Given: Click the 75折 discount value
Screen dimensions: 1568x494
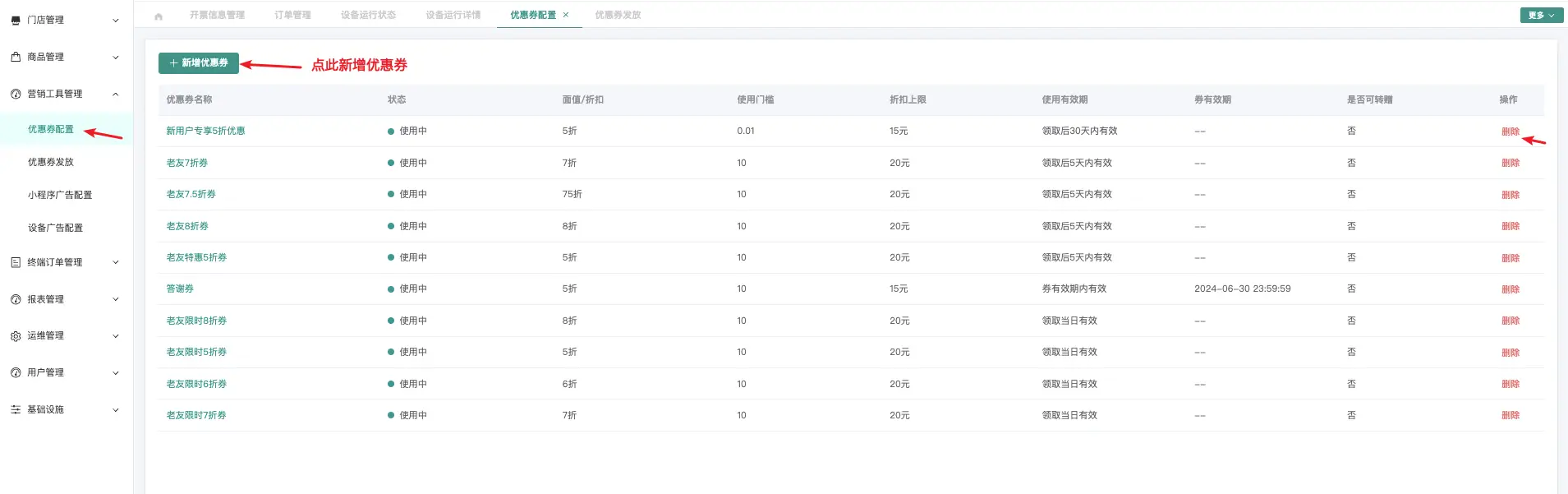Looking at the screenshot, I should (x=572, y=194).
